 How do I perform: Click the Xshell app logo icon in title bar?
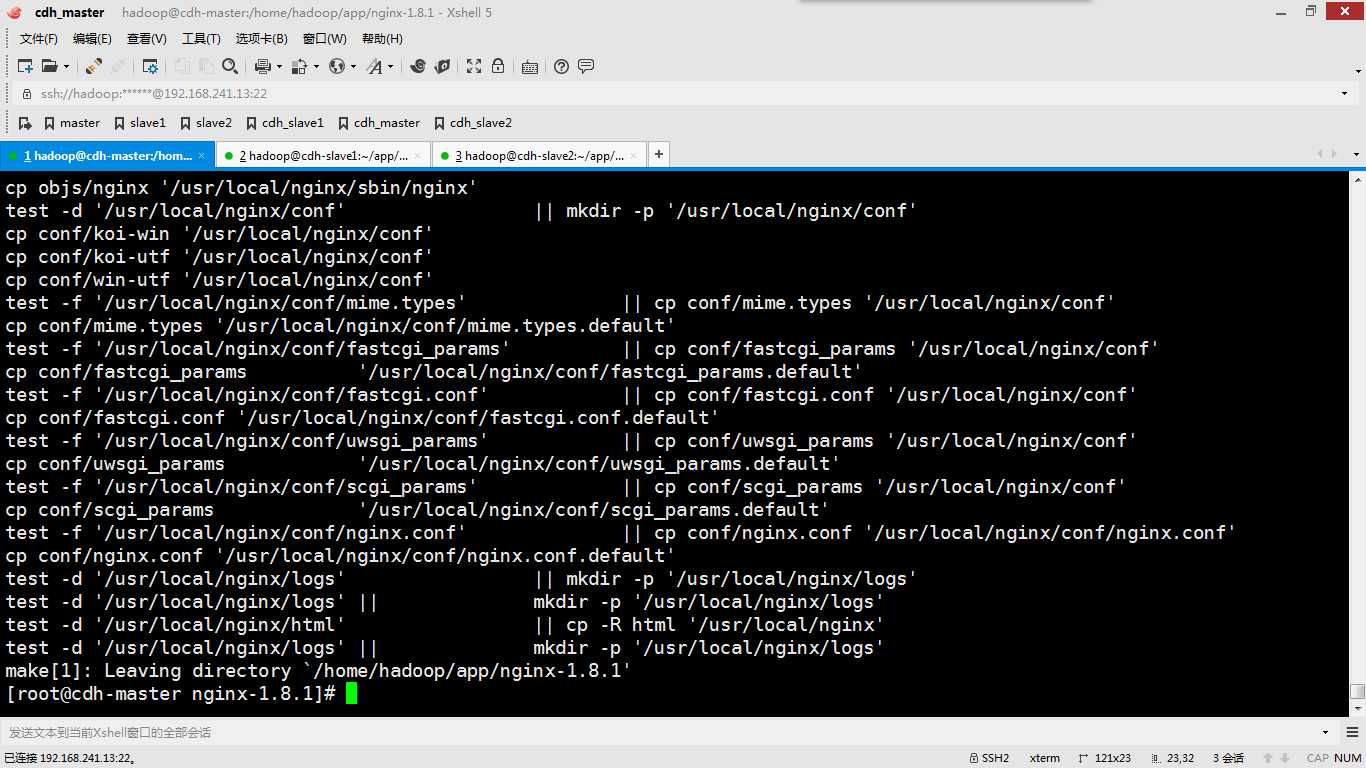tap(12, 13)
